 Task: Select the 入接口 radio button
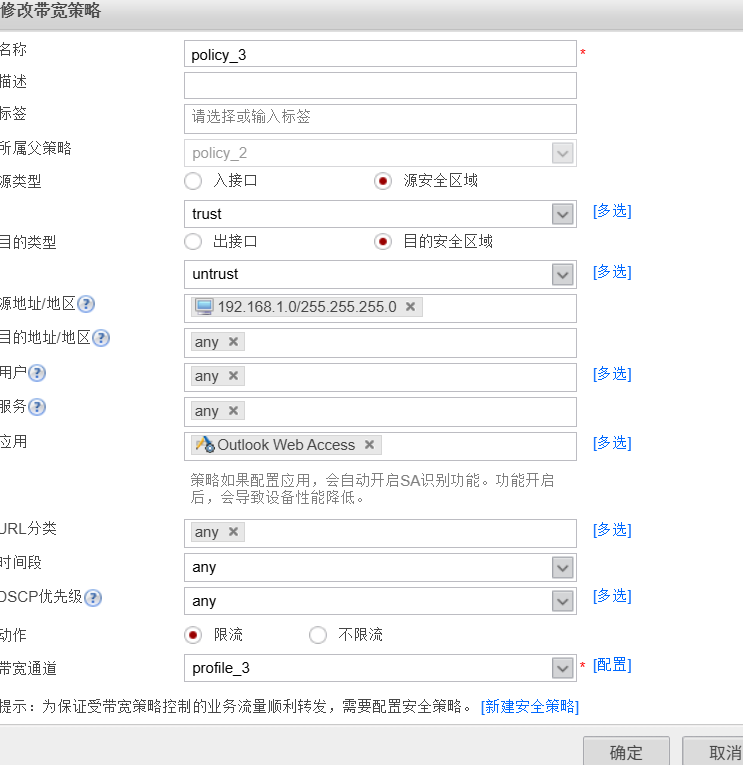(x=193, y=181)
